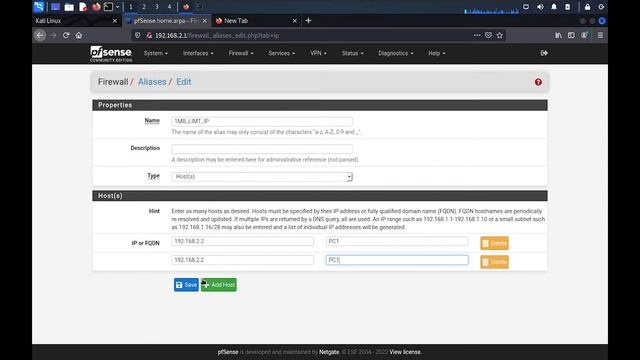This screenshot has height=360, width=640.
Task: Click the running Firefox window in the taskbar
Action: tap(186, 7)
